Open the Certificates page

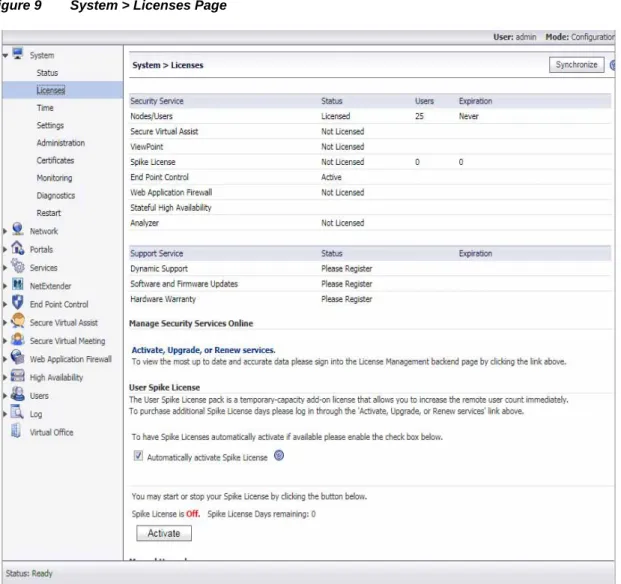point(55,160)
